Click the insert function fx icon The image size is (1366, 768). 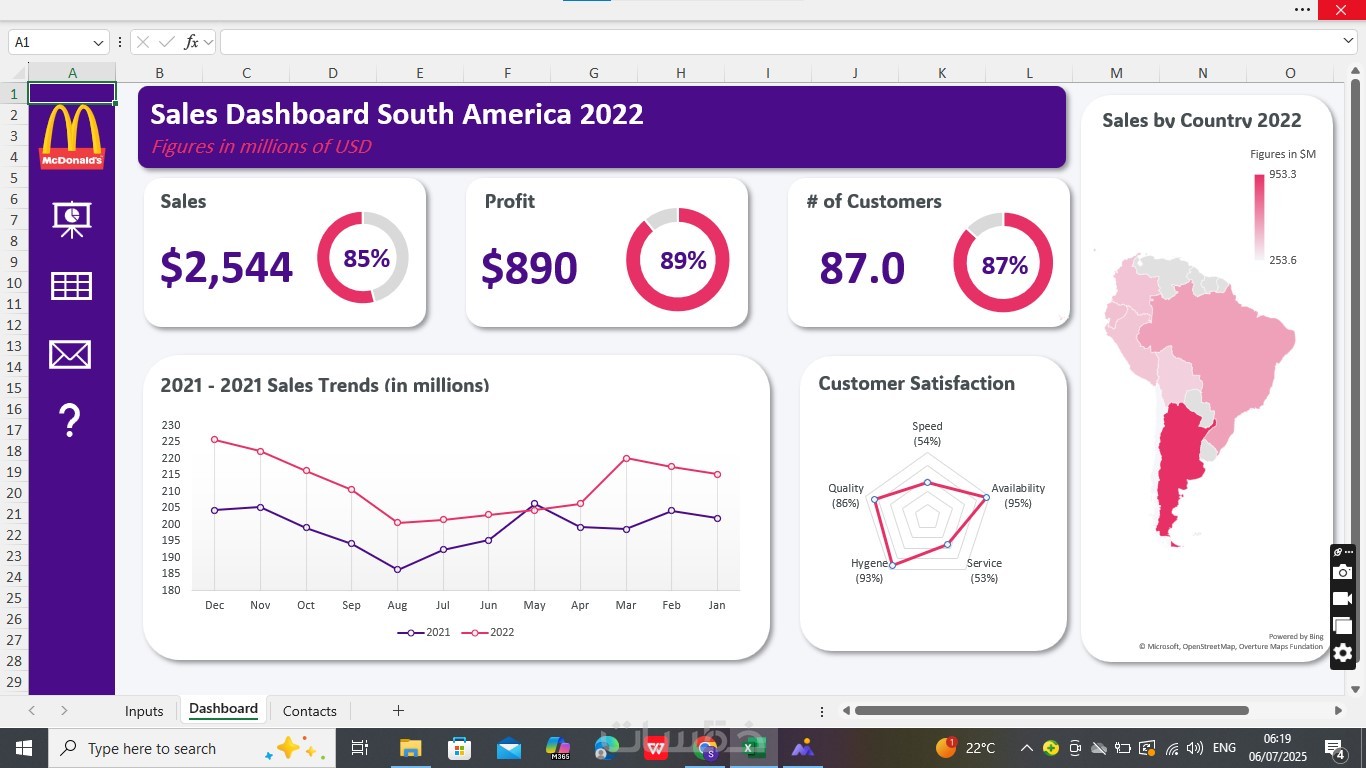[x=191, y=42]
